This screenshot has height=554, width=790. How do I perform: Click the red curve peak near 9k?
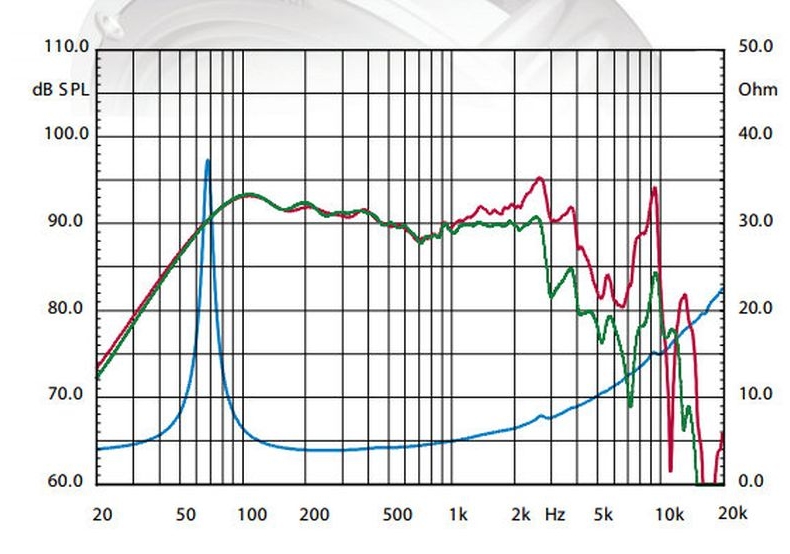[x=654, y=189]
